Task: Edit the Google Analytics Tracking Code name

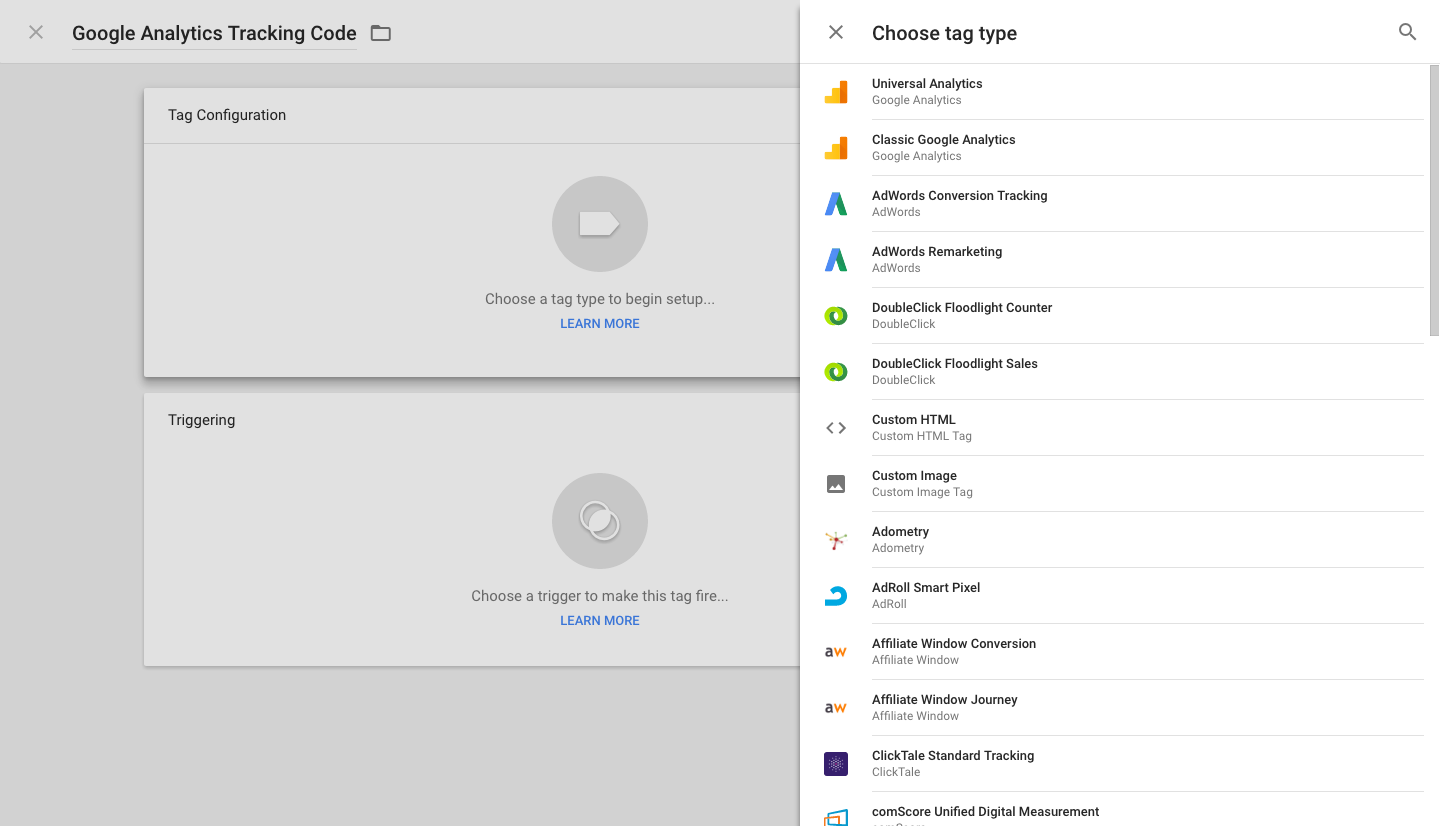Action: click(214, 33)
